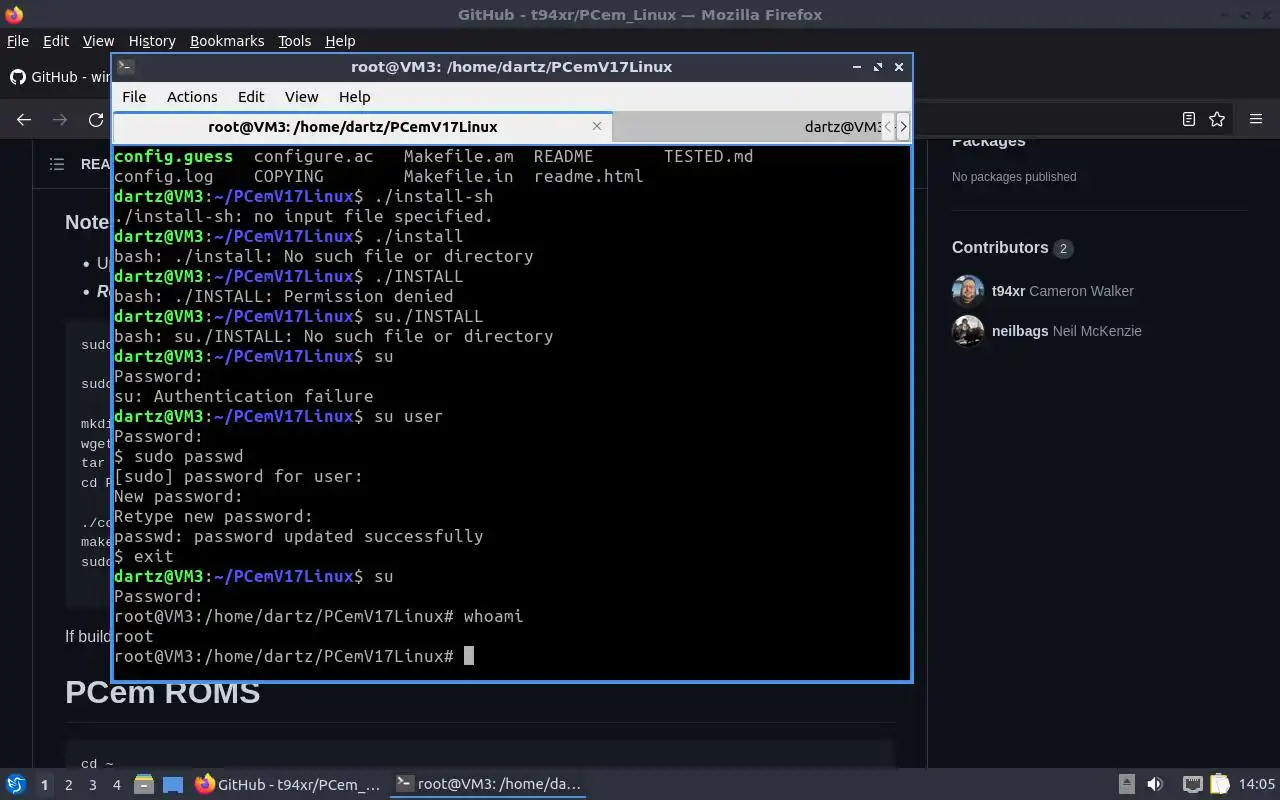
Task: Activate the Firefox GitHub taskbar entry
Action: (x=288, y=785)
